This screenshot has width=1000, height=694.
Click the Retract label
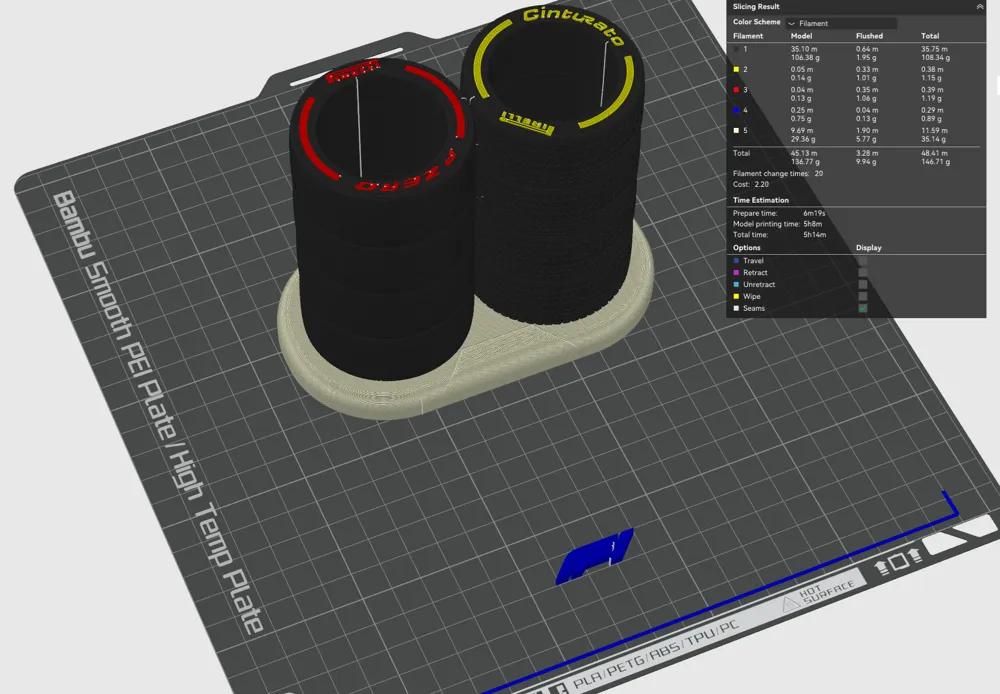(755, 273)
